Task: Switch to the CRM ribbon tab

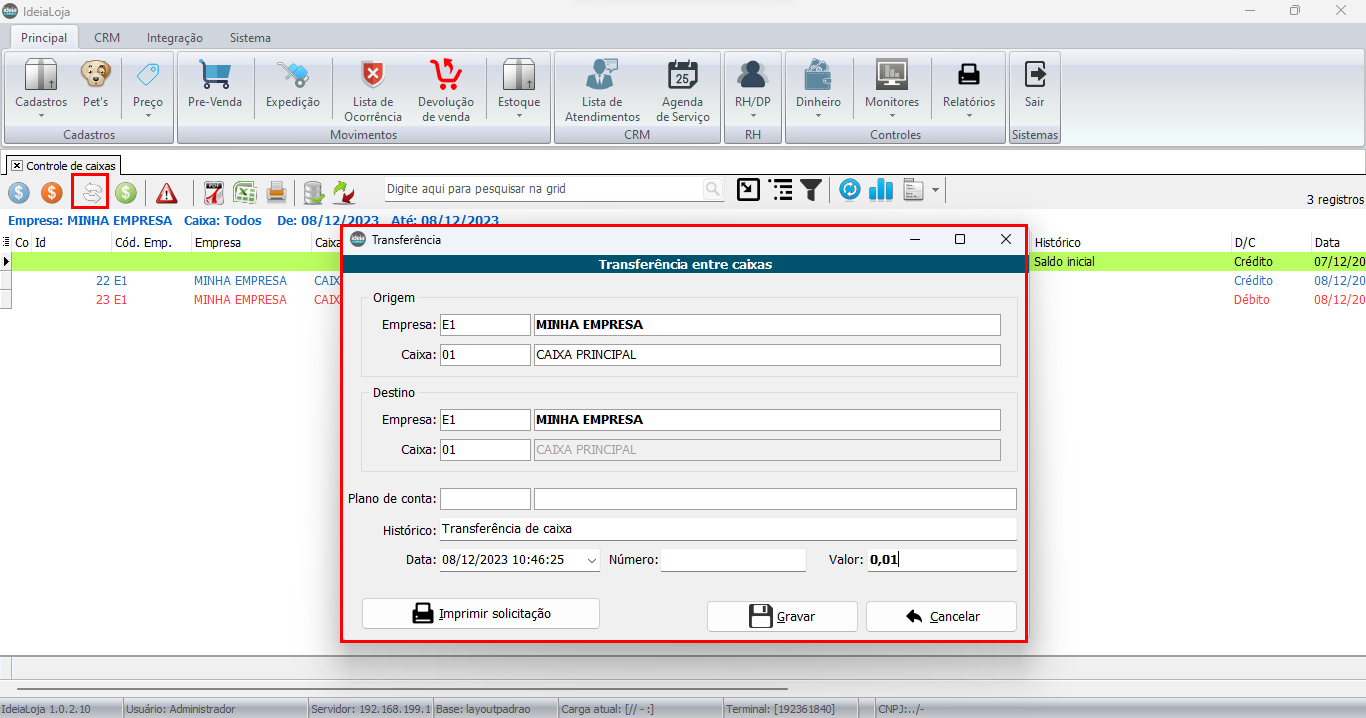Action: click(x=107, y=38)
